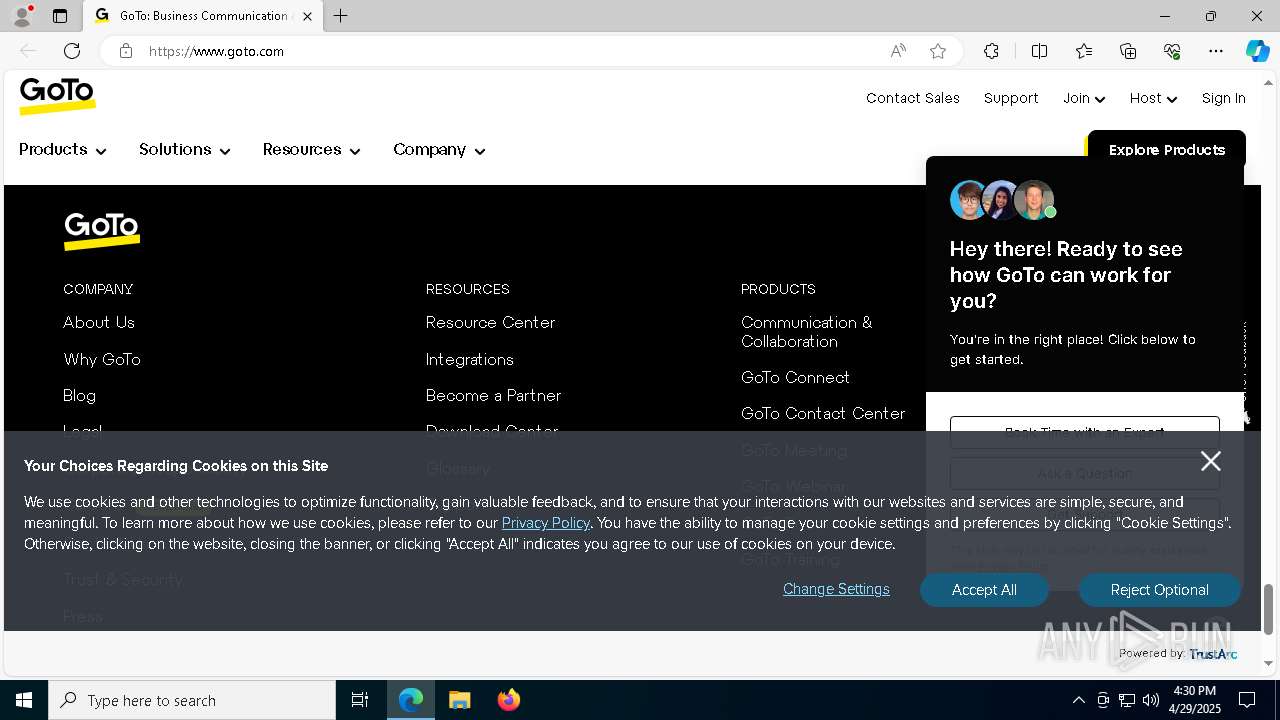Click the GoTo logo in footer

101,231
